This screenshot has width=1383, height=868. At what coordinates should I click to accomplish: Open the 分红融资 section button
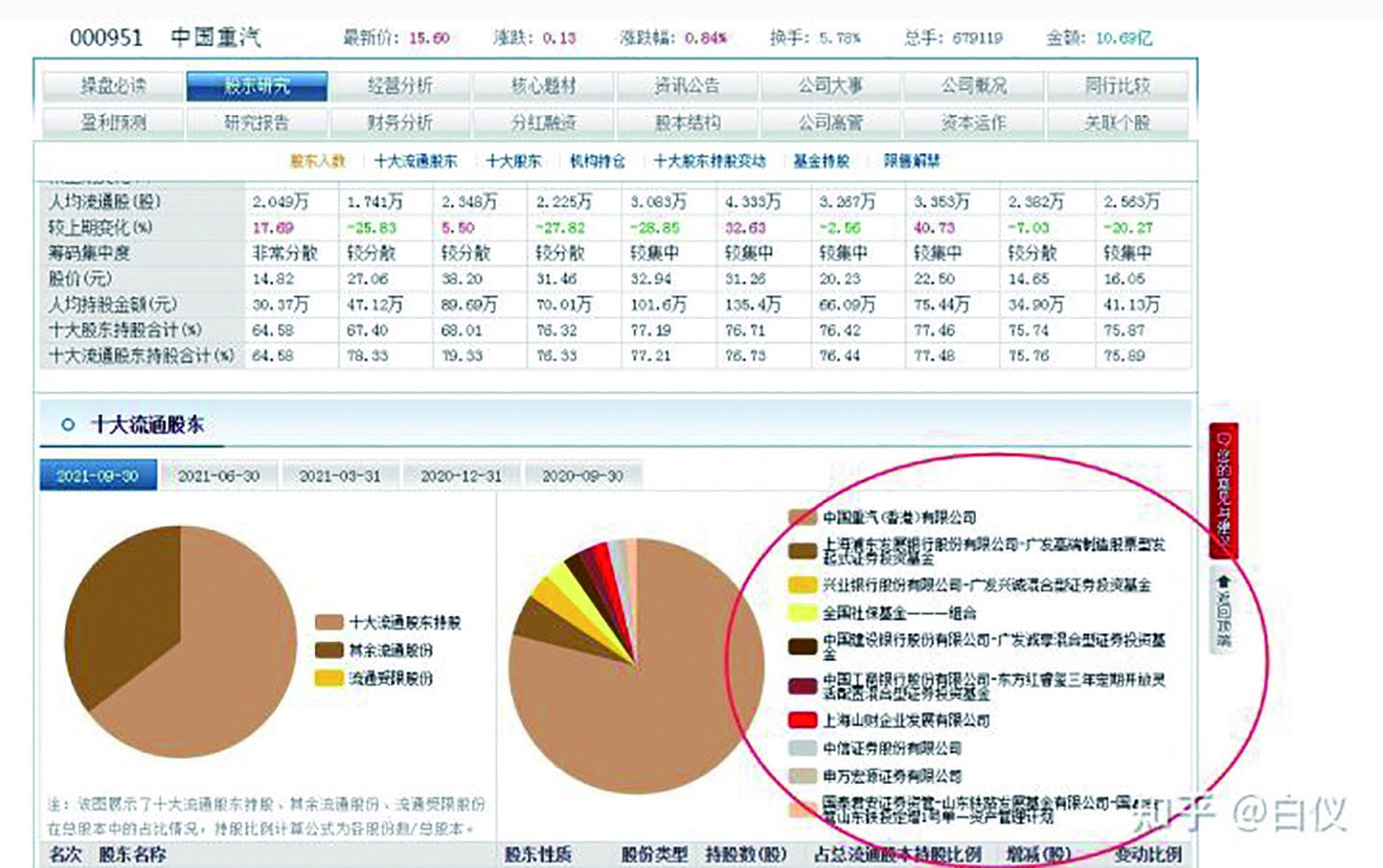(x=546, y=122)
